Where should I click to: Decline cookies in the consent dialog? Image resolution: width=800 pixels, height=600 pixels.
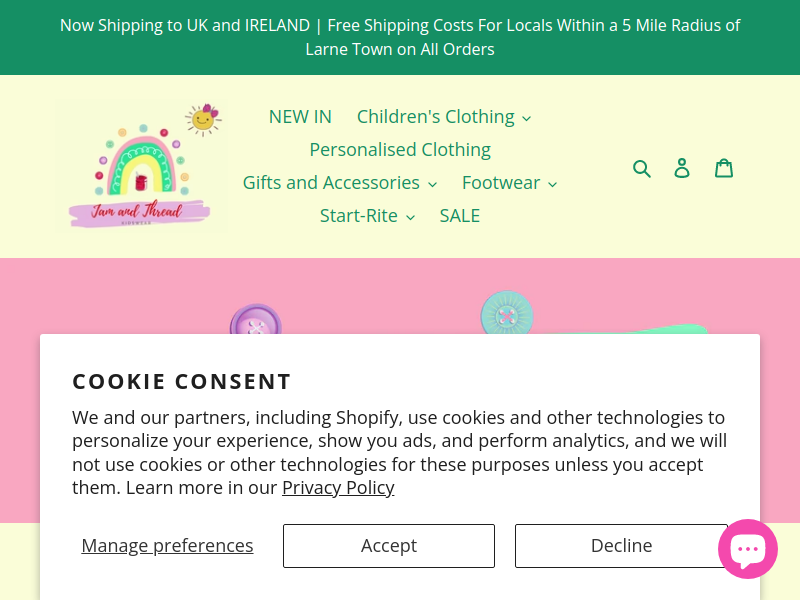click(x=621, y=546)
